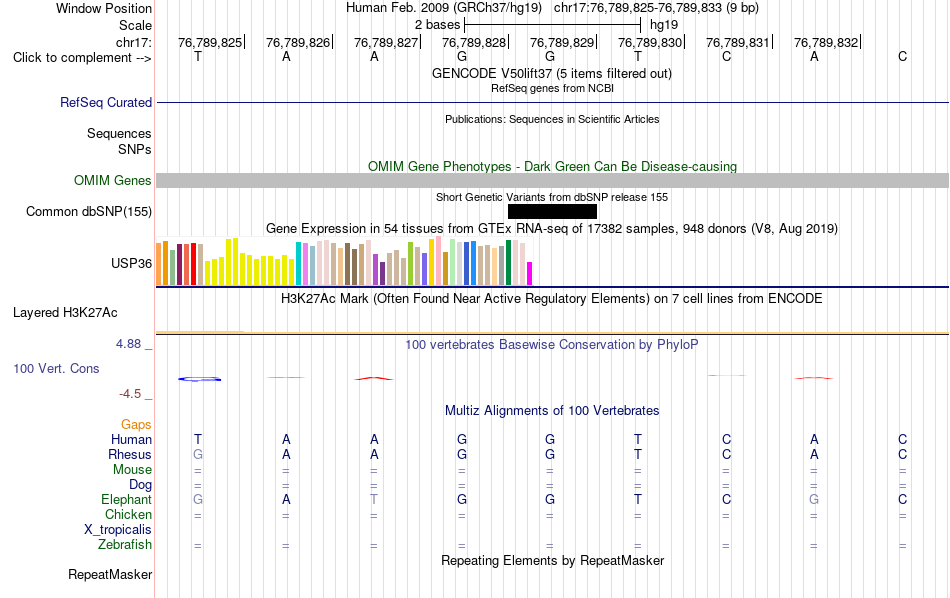This screenshot has height=598, width=950.
Task: Select the Dog species label
Action: (140, 484)
